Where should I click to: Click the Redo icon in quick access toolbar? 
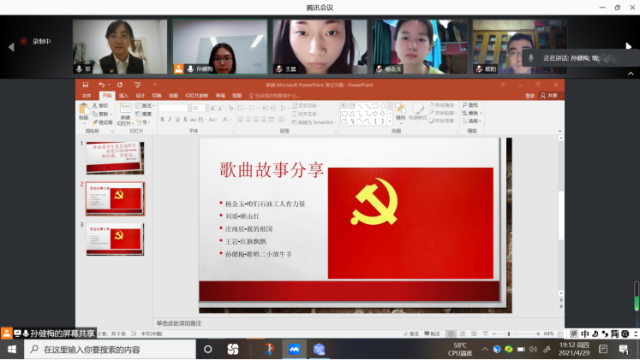coord(120,84)
